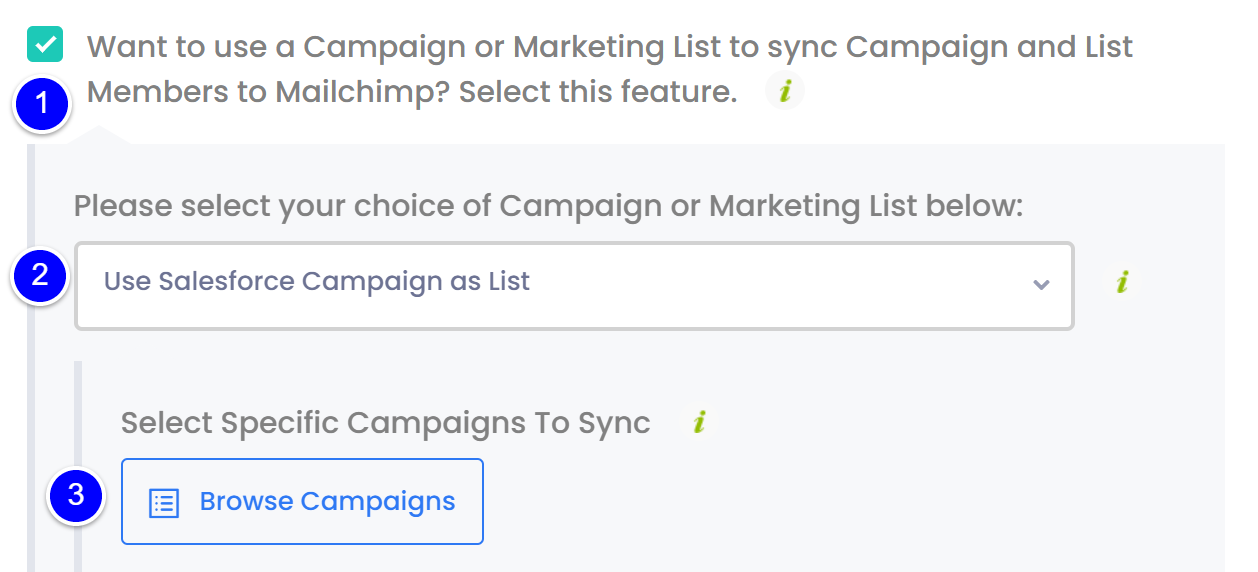Click the panel's pointer notch below the checkbox
The height and width of the screenshot is (572, 1258).
(x=99, y=134)
